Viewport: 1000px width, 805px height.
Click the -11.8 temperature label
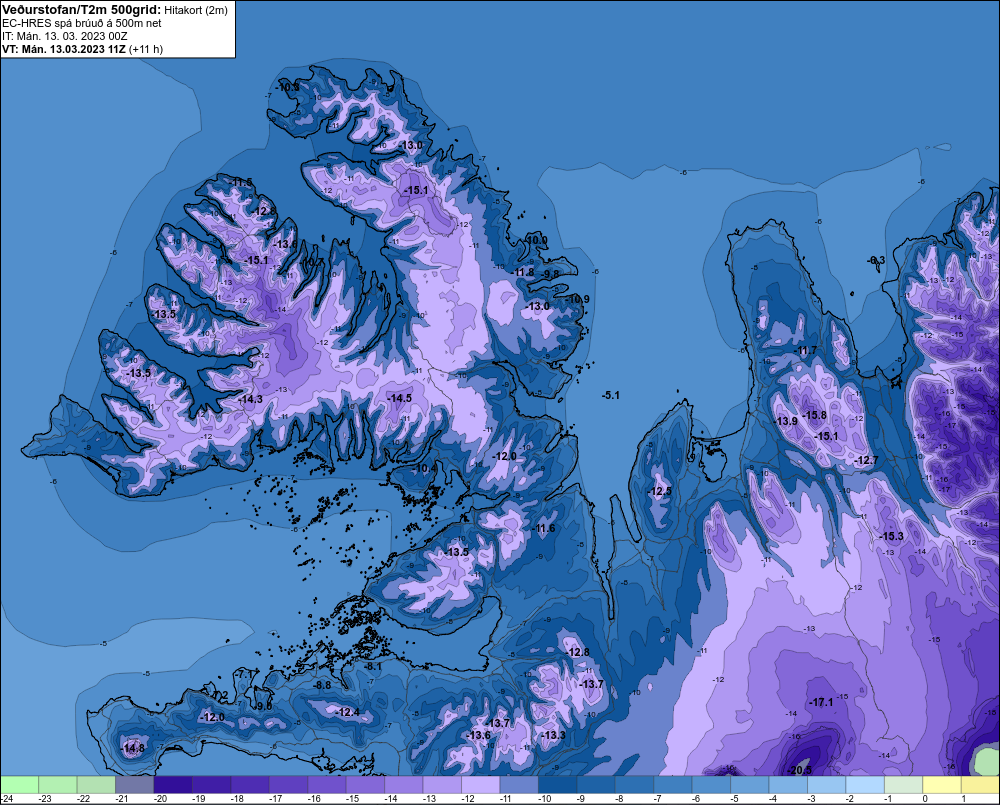tap(523, 272)
